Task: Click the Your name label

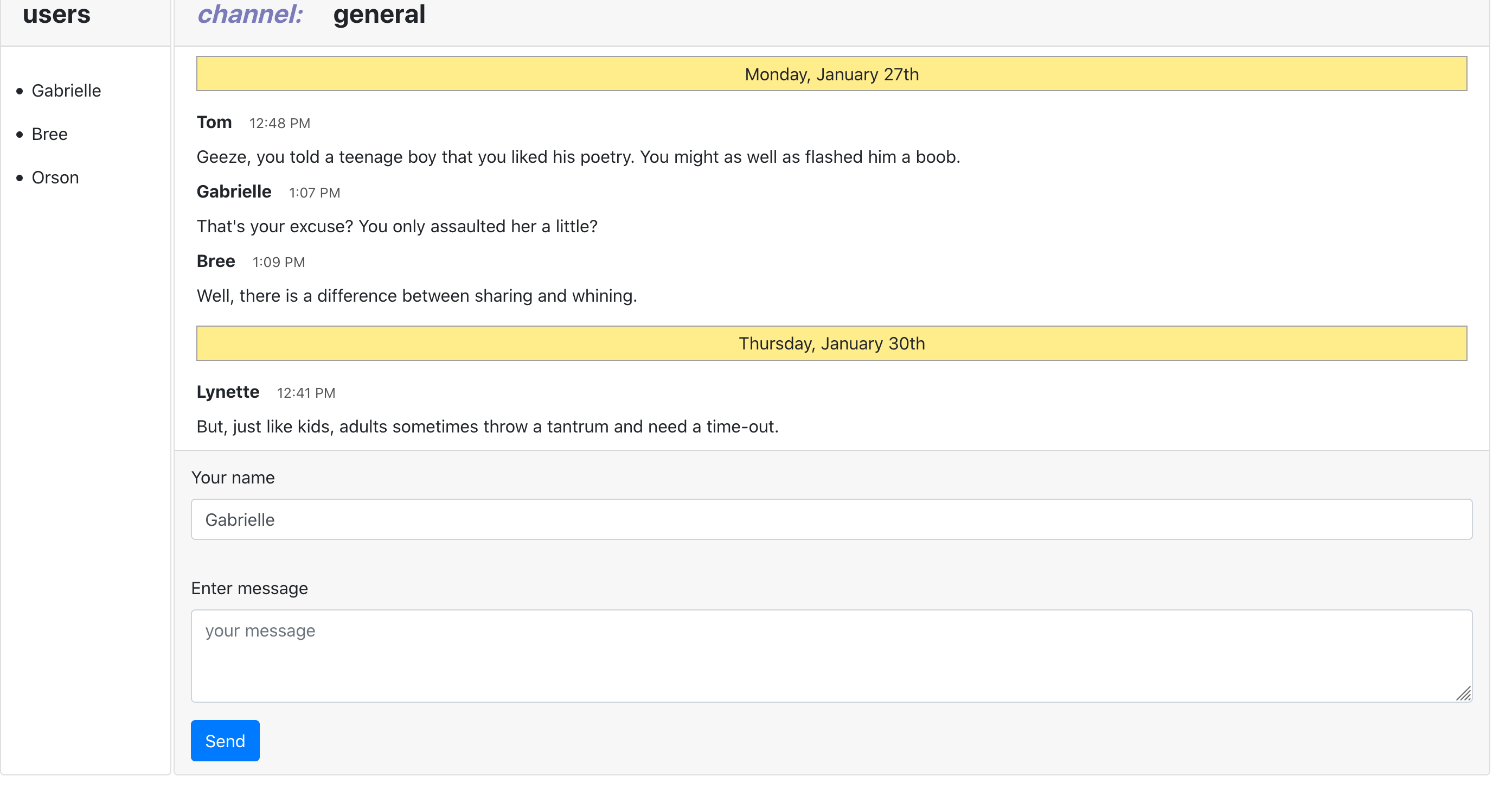Action: [233, 478]
